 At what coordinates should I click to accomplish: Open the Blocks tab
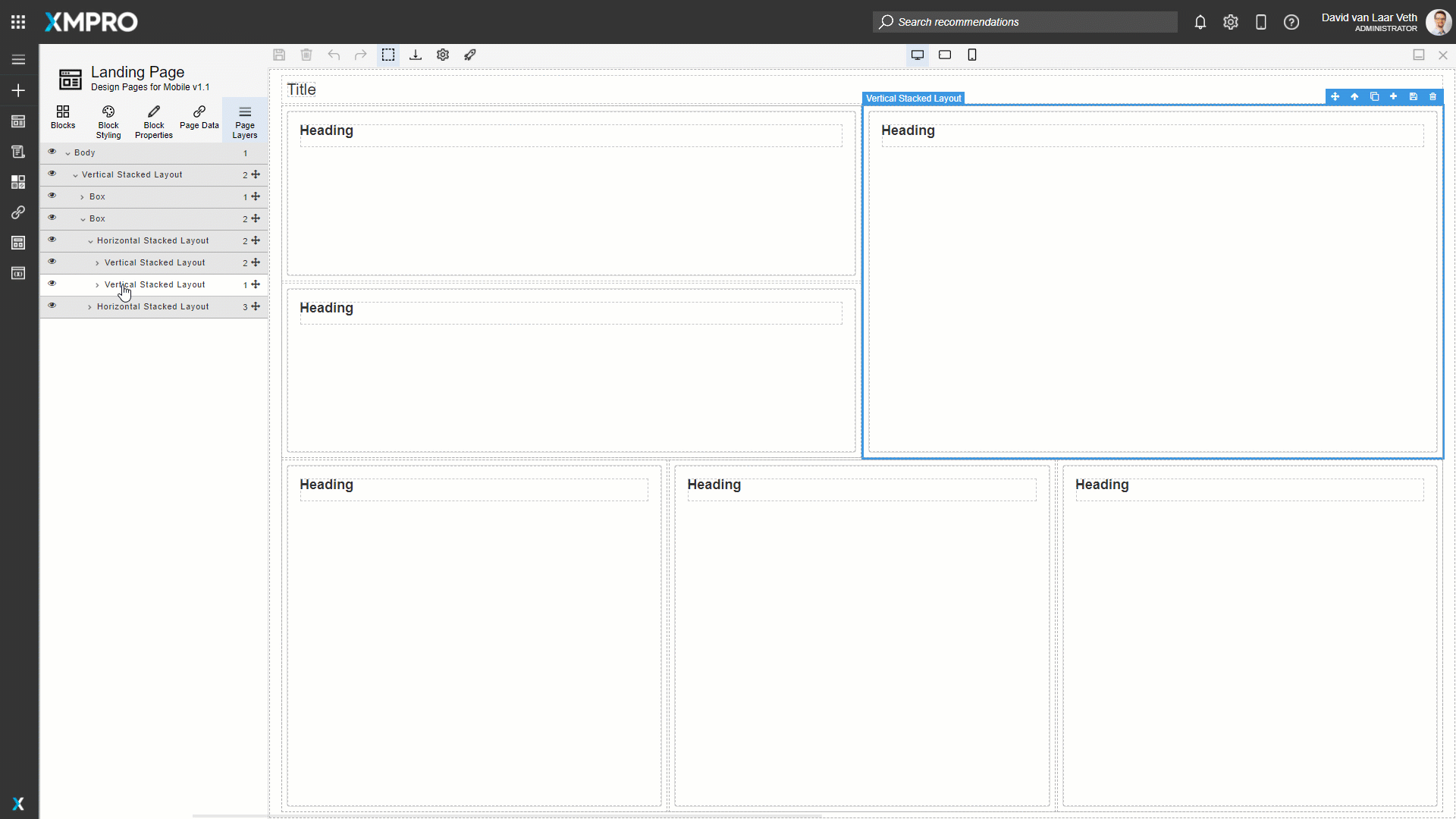[63, 117]
